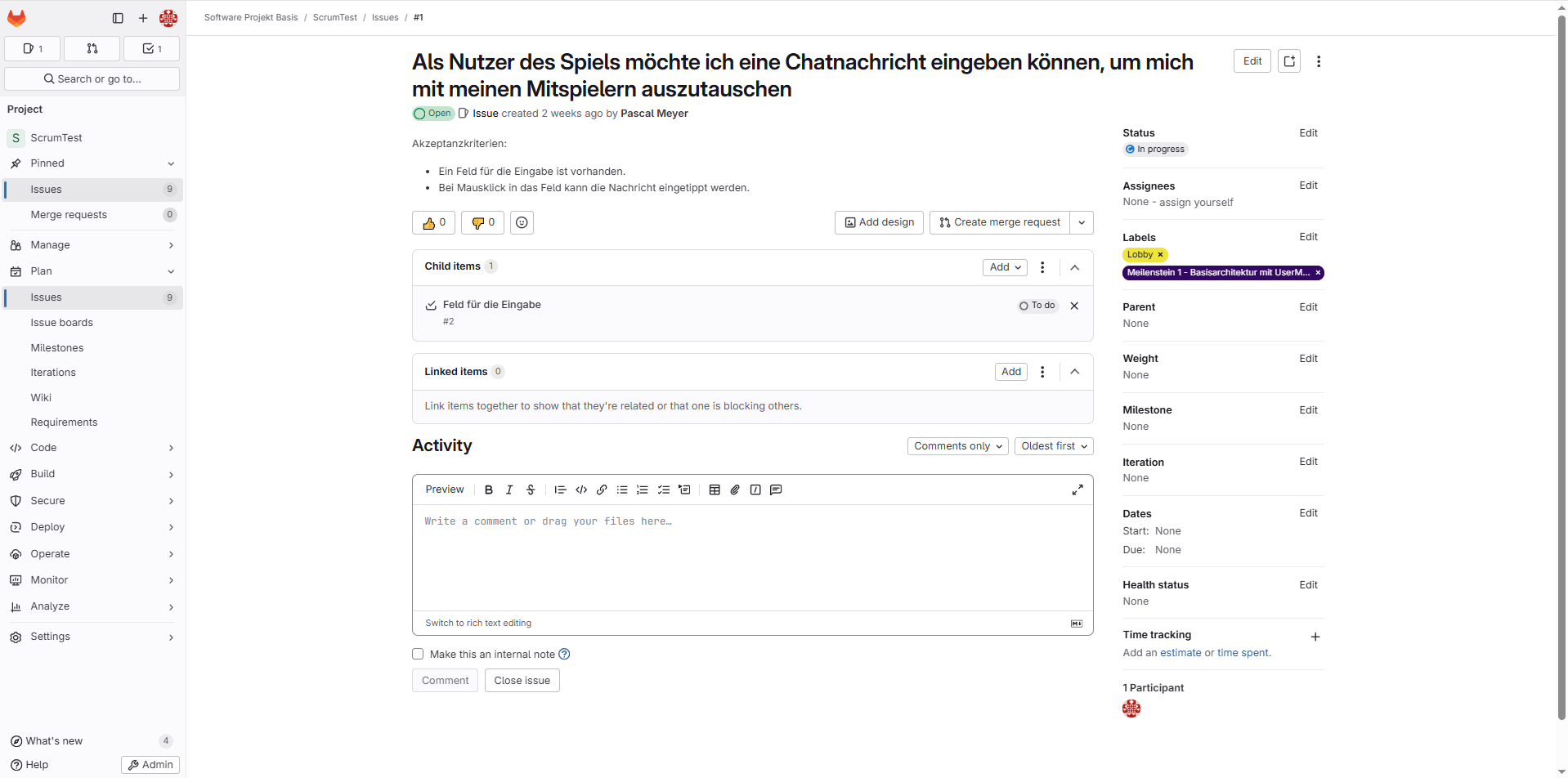1568x778 pixels.
Task: Click the attach file paperclip icon
Action: (x=735, y=490)
